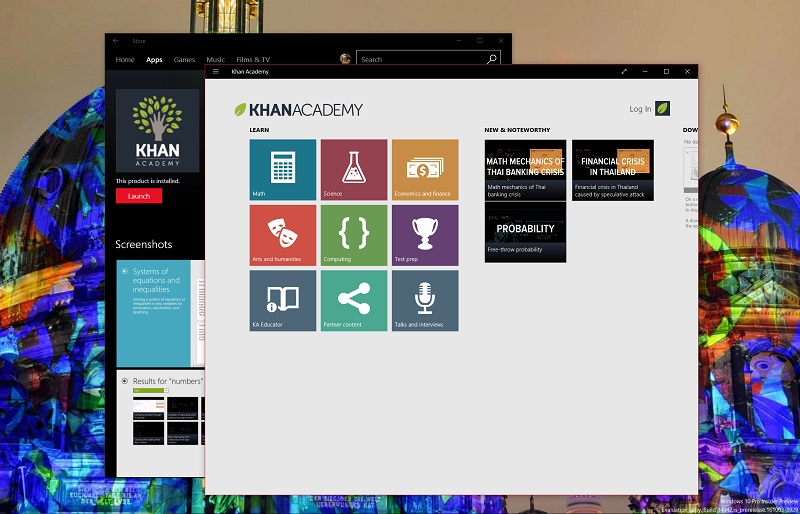Image resolution: width=800 pixels, height=514 pixels.
Task: Open the Test prep trophy tile
Action: [x=425, y=235]
